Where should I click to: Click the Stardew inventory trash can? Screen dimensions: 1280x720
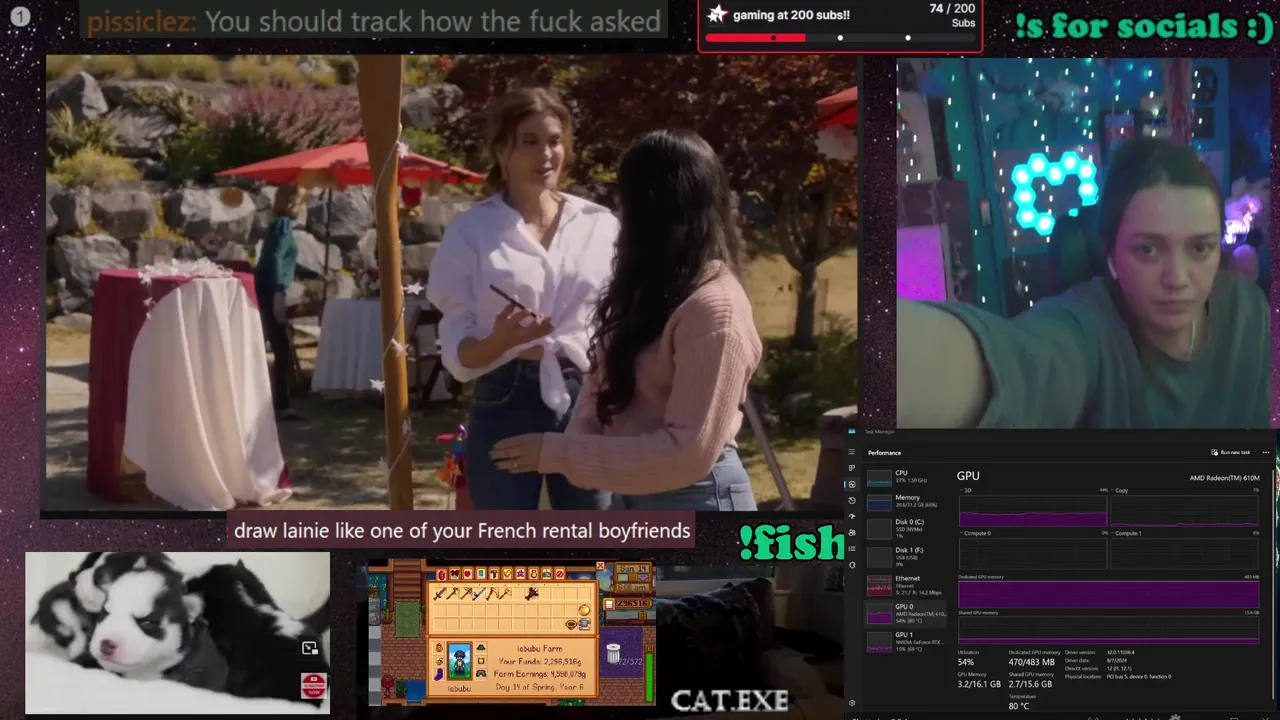[613, 653]
